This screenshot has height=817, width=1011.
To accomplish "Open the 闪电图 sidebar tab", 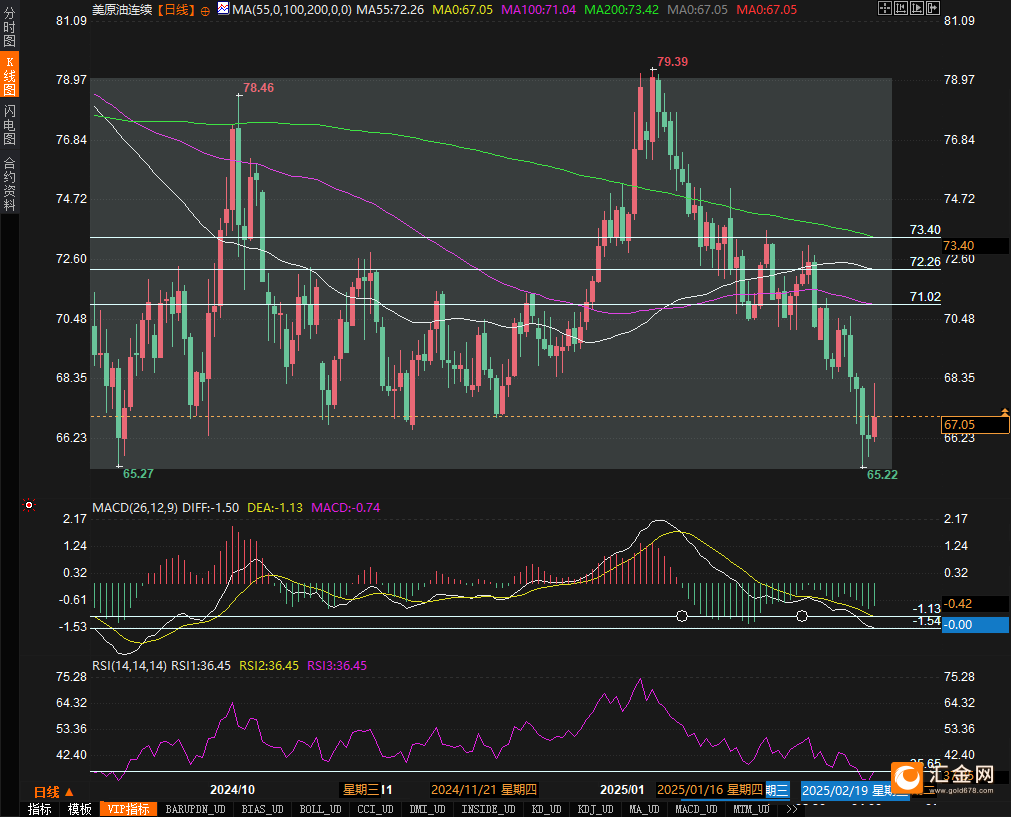I will 9,125.
